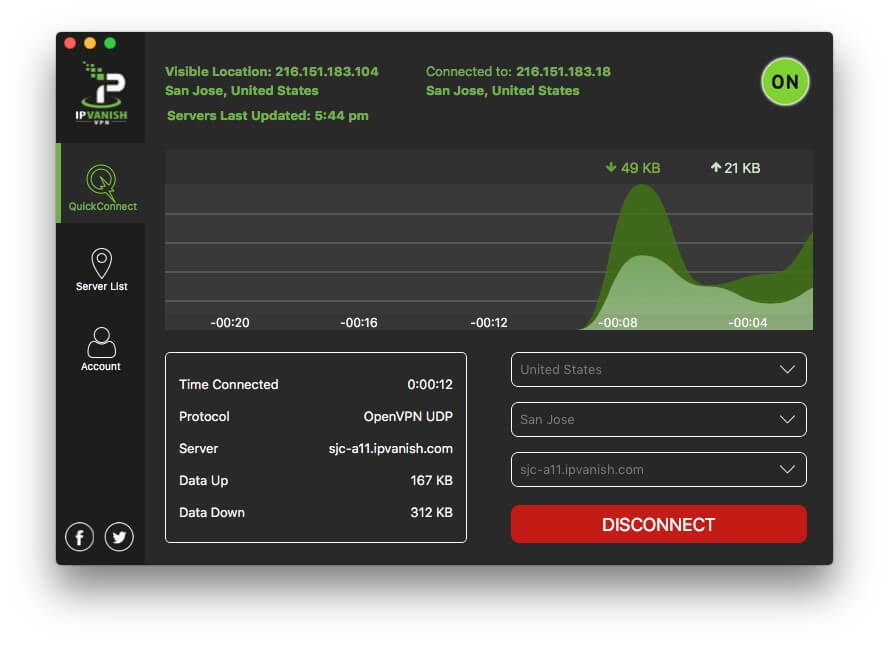Click the -00:04 time marker on graph
Screen dimensions: 889x645
click(748, 322)
